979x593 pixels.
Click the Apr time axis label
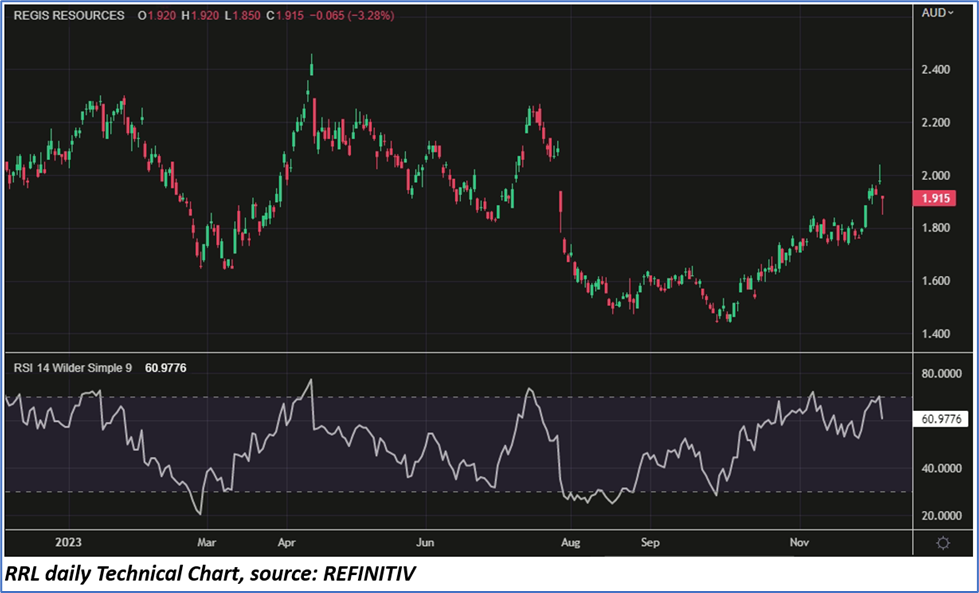coord(287,542)
